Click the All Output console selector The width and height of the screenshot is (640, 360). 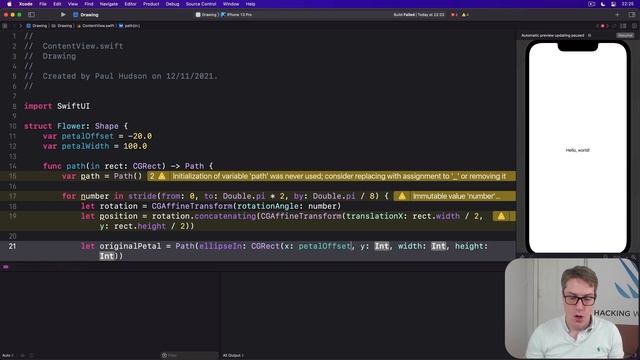pyautogui.click(x=233, y=356)
